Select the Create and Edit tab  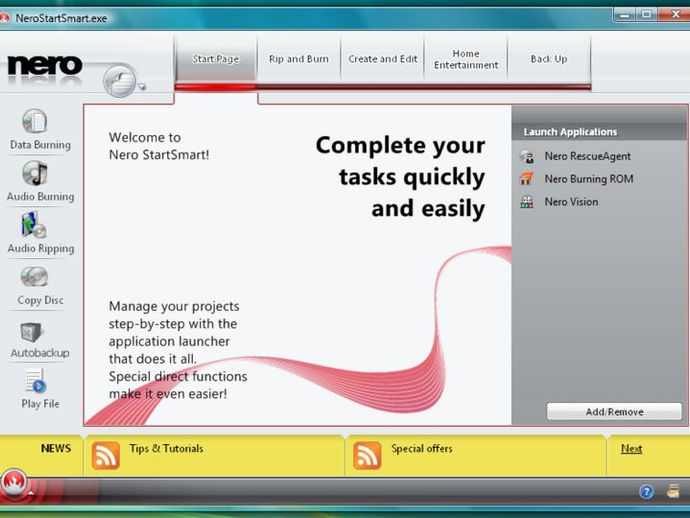(x=382, y=59)
